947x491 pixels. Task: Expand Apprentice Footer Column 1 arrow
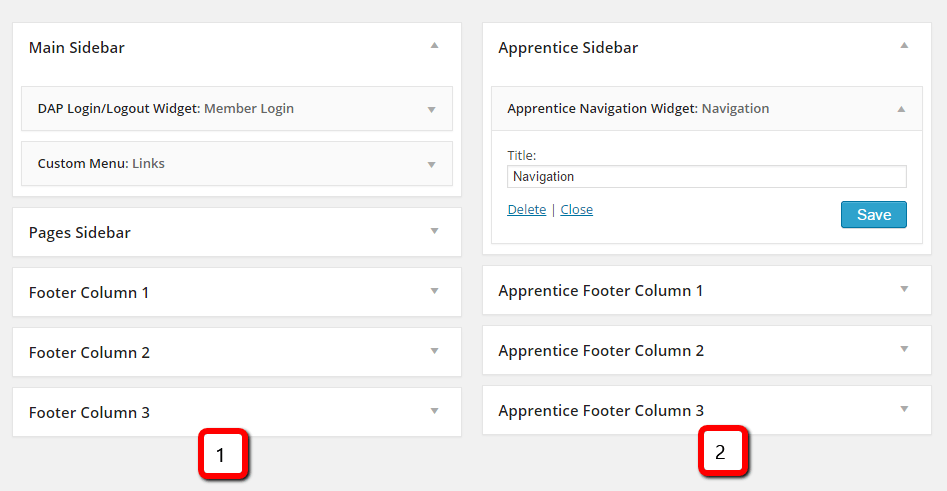coord(904,289)
